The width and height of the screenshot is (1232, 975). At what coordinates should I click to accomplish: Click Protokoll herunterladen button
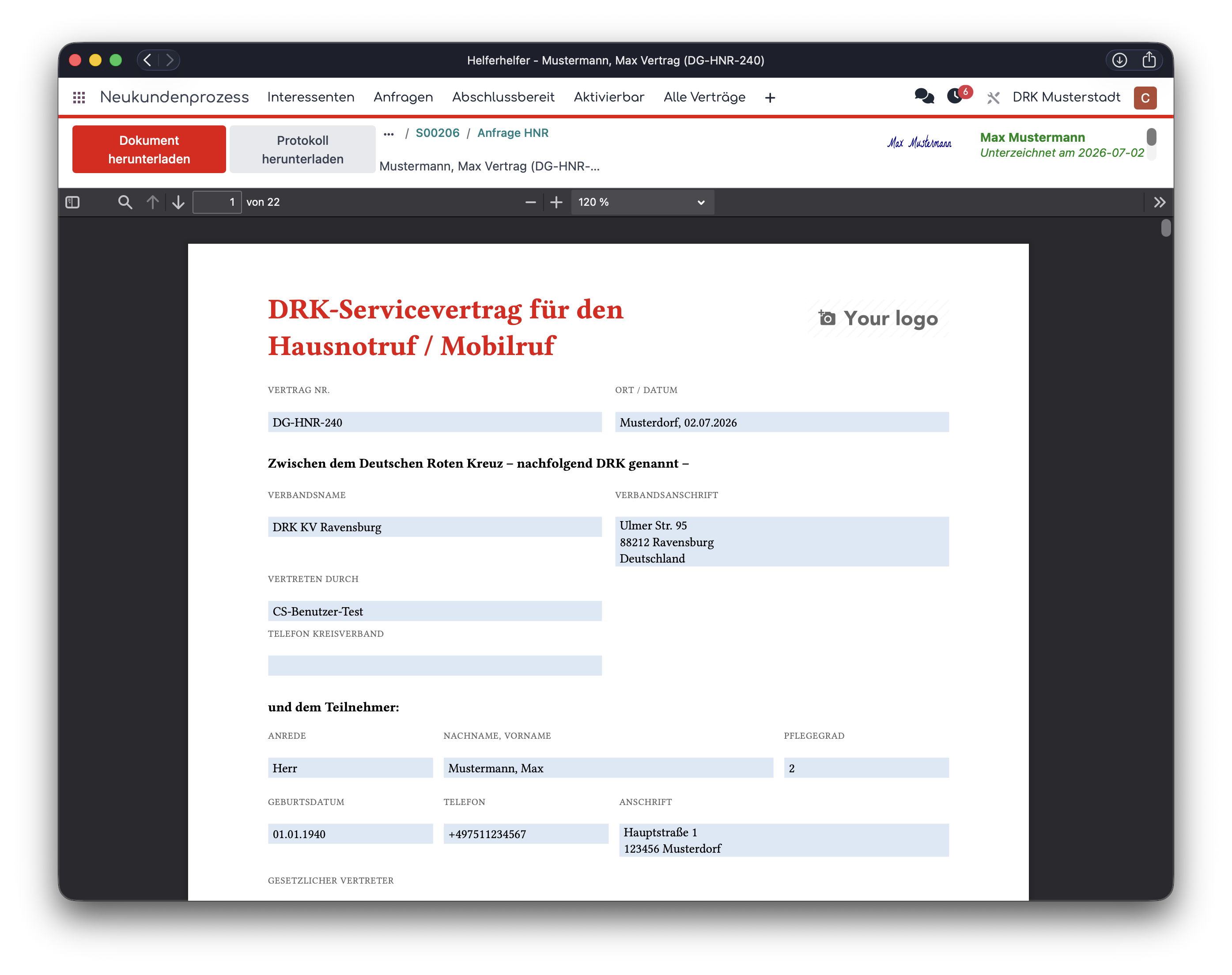pos(302,150)
